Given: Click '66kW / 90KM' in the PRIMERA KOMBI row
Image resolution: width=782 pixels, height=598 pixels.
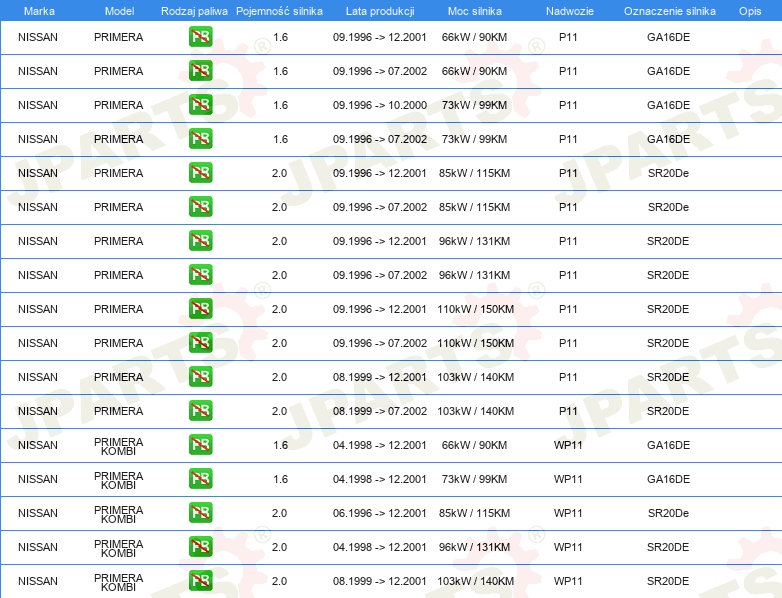Looking at the screenshot, I should pyautogui.click(x=474, y=445).
